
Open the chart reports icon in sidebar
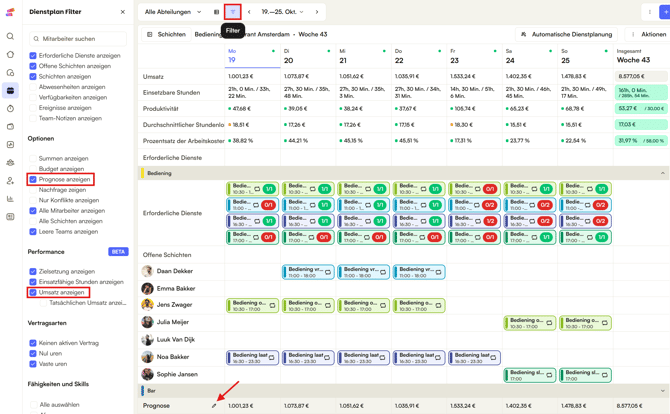point(10,199)
